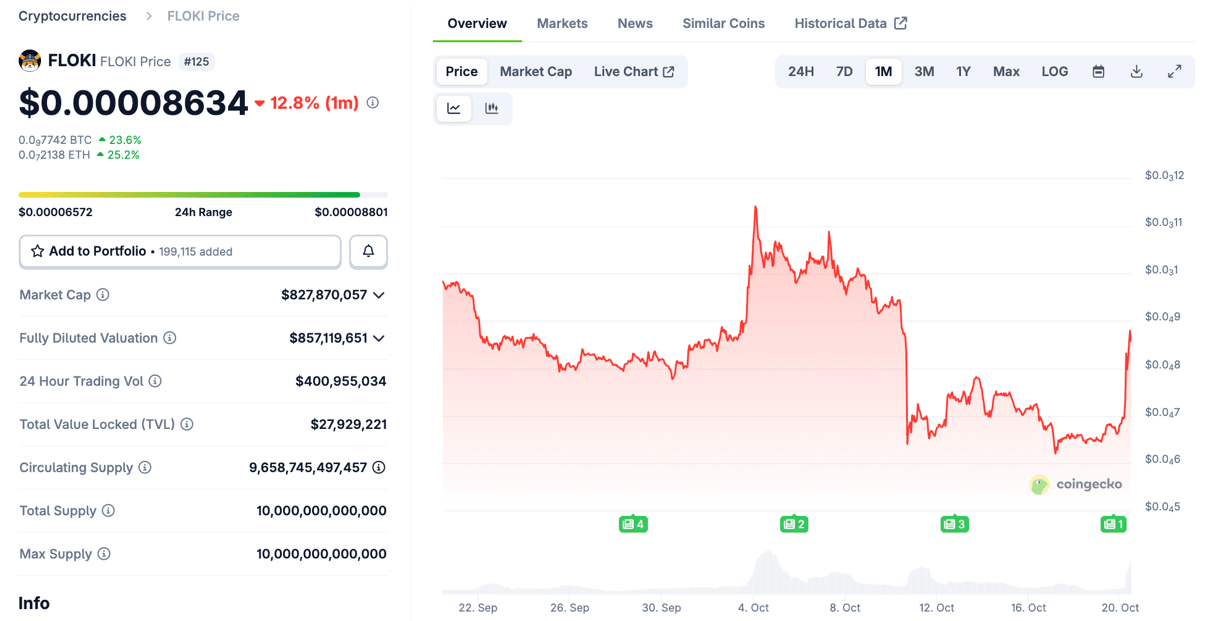Expand chart to fullscreen view
The image size is (1215, 621).
tap(1174, 72)
